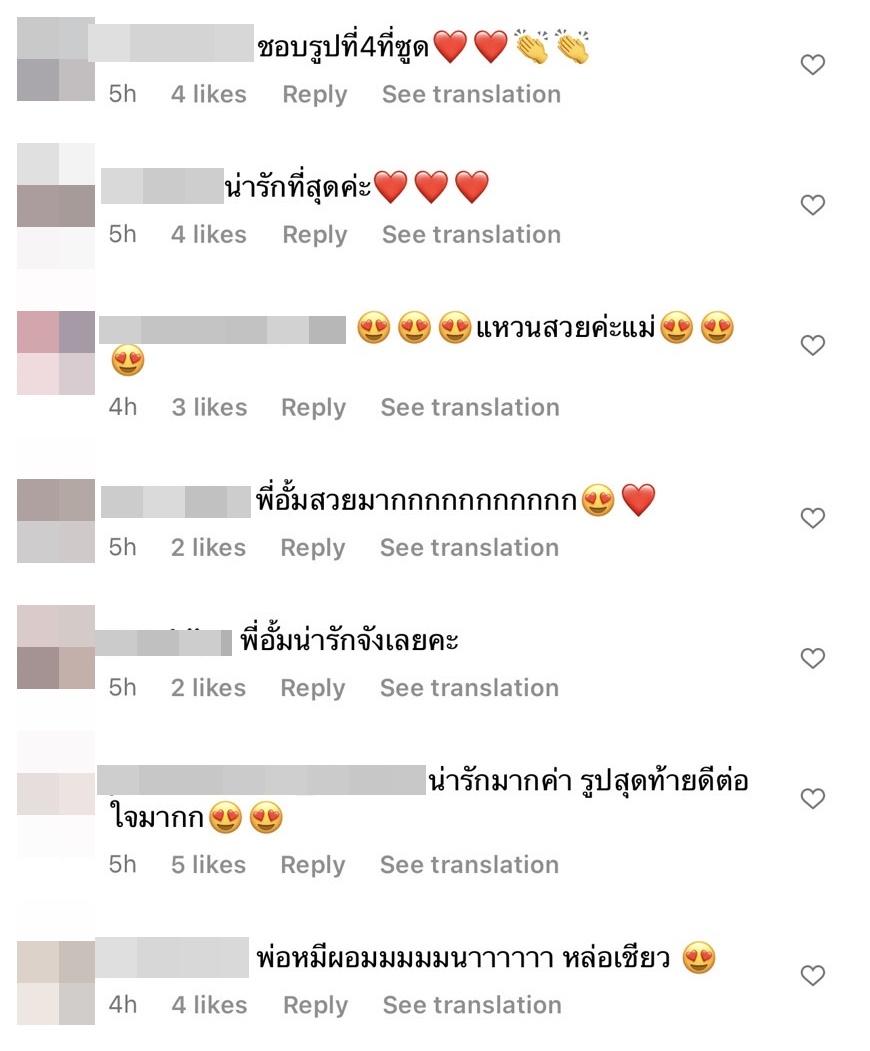Reply to the พ่อหมีผอม comment

tap(315, 1005)
